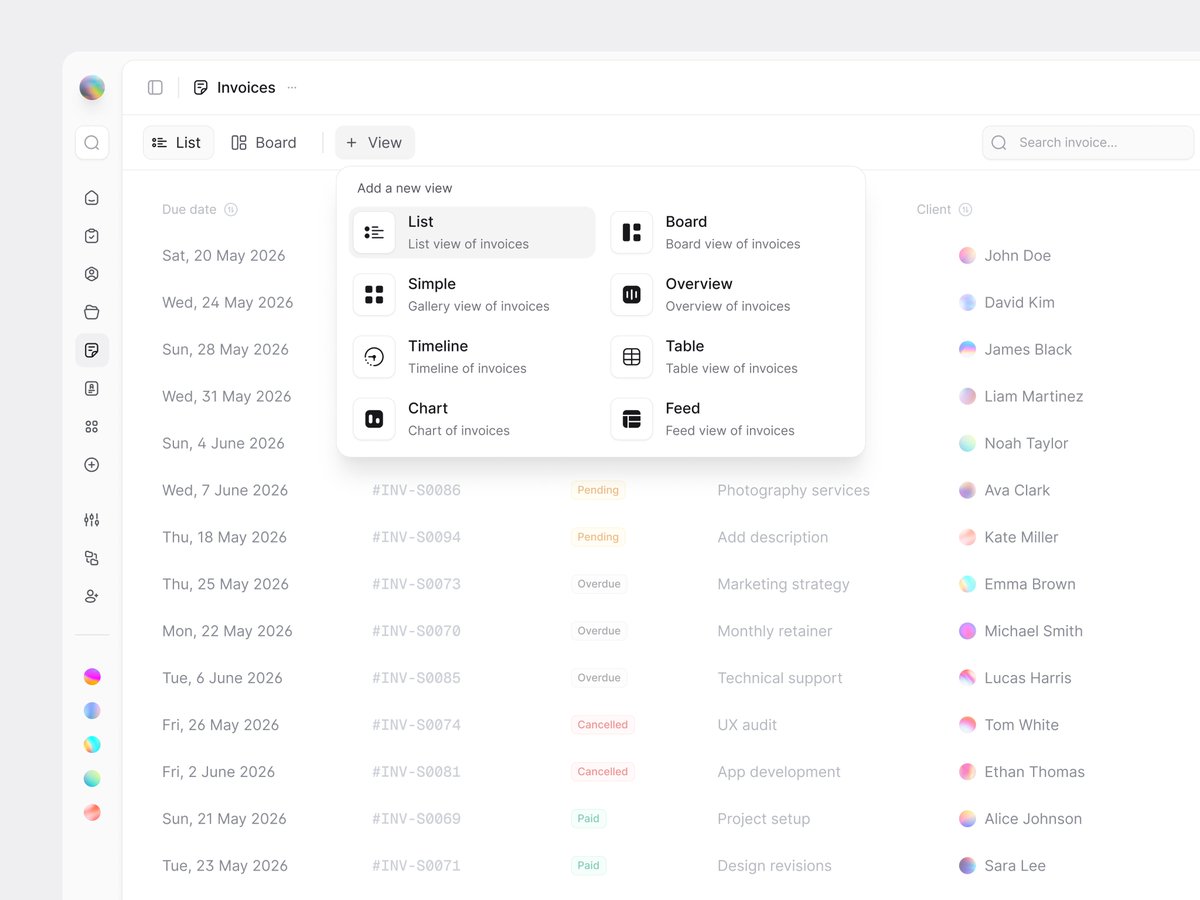Toggle the sidebar panel icon in header

tap(155, 88)
